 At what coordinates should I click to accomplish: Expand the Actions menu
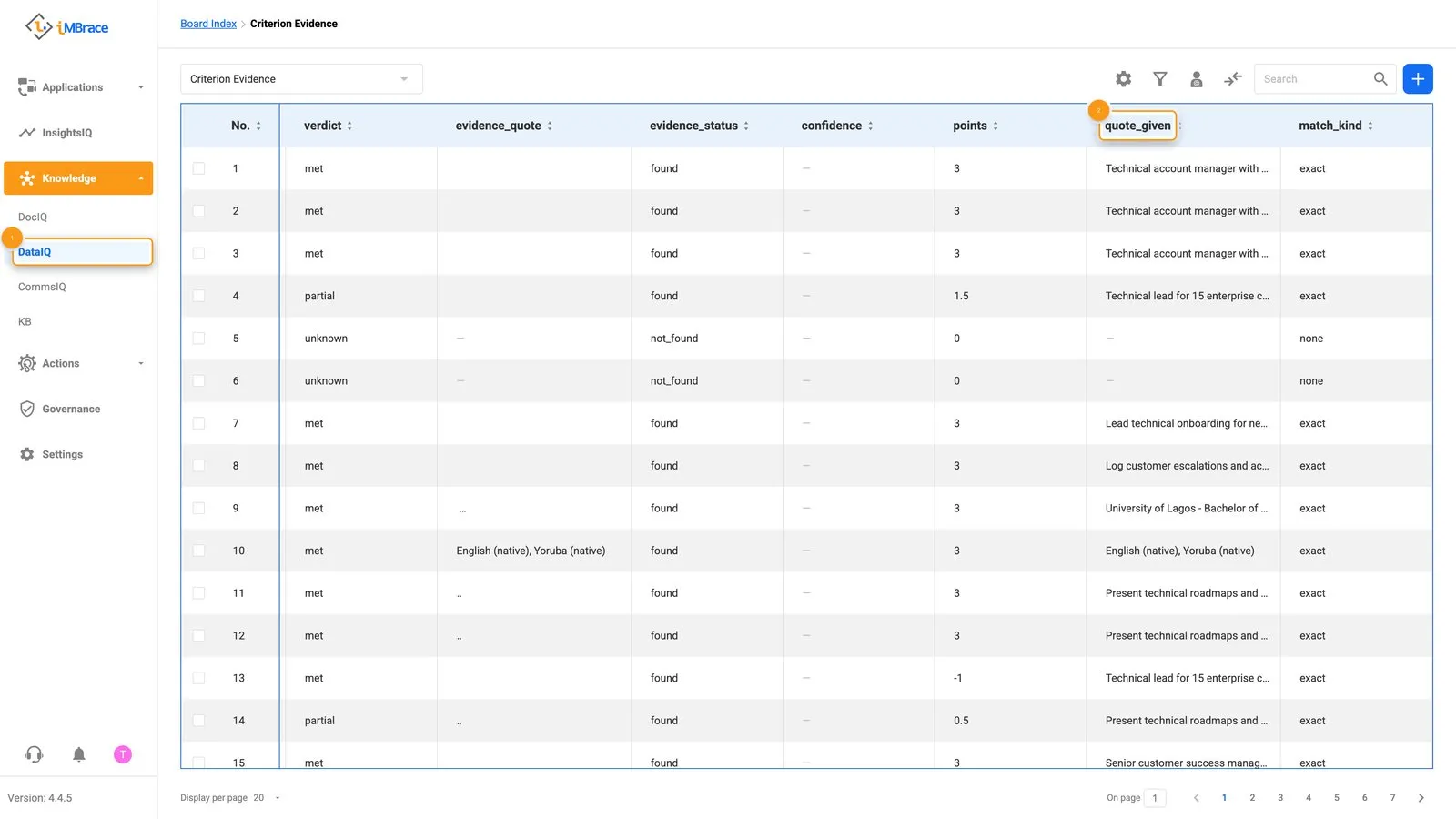click(x=78, y=364)
